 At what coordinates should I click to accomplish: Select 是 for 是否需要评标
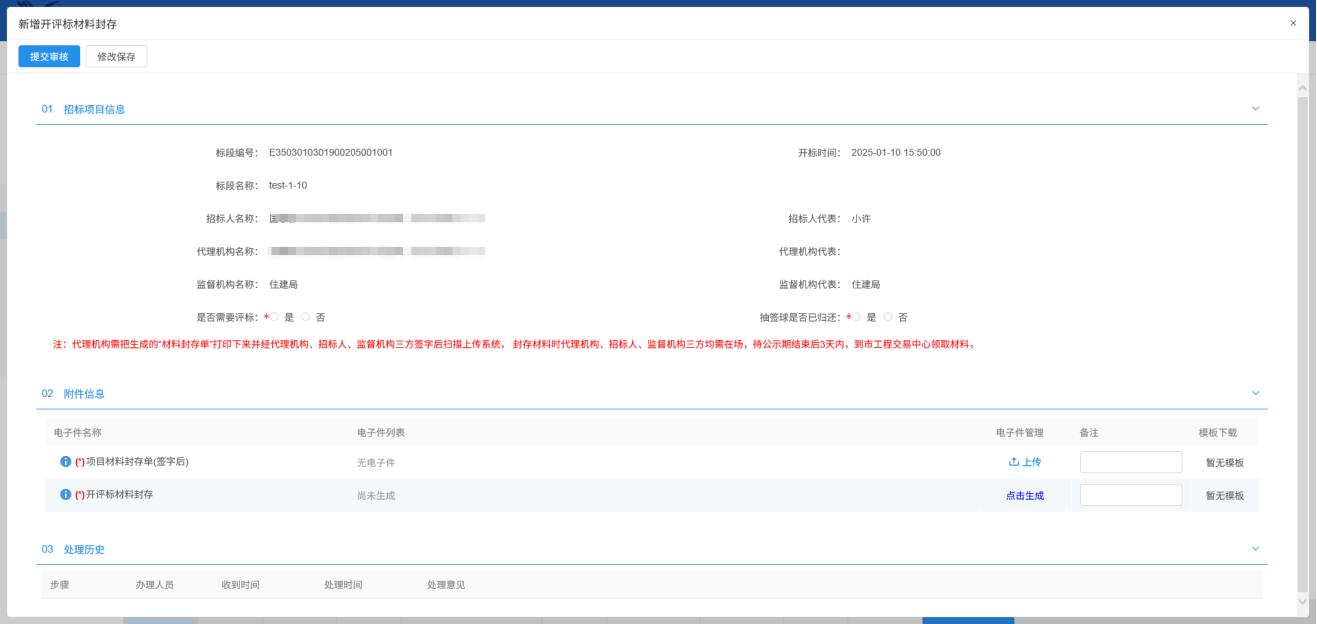[274, 317]
